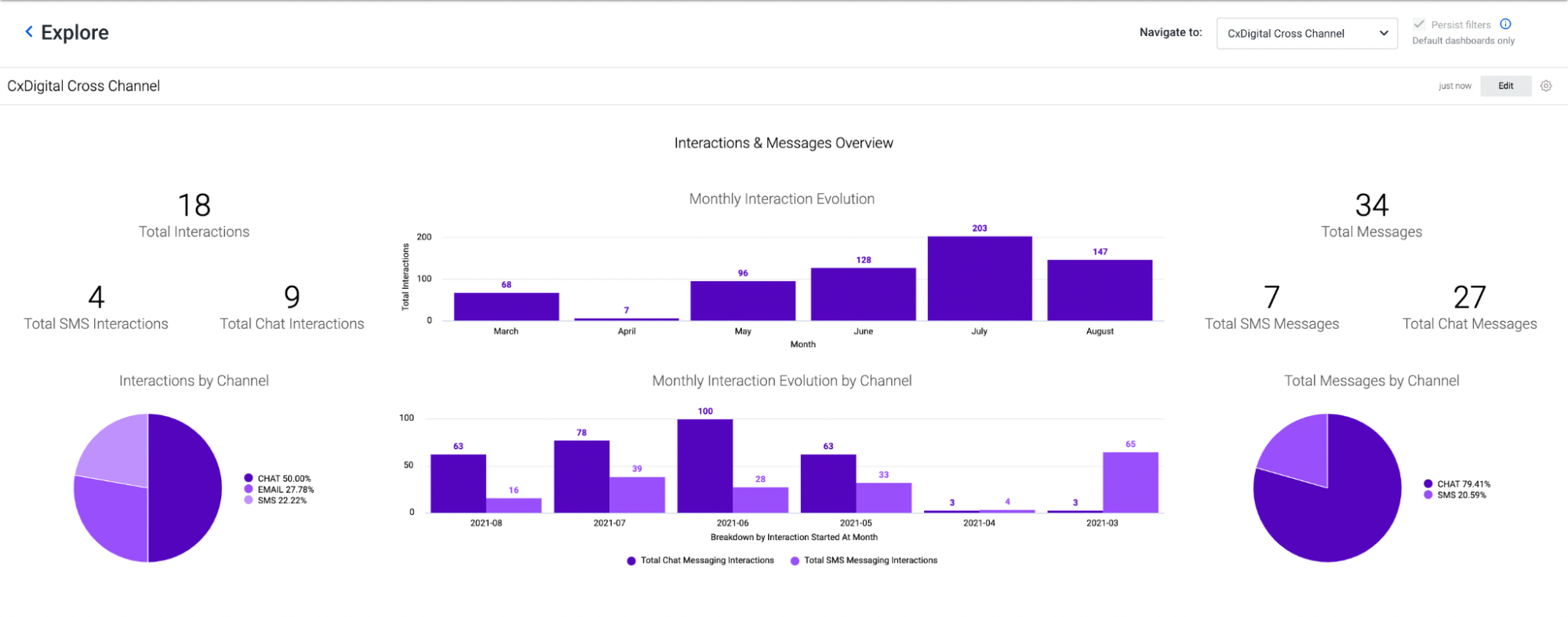1568x617 pixels.
Task: Click the March bar in Monthly Interaction Evolution
Action: [506, 306]
